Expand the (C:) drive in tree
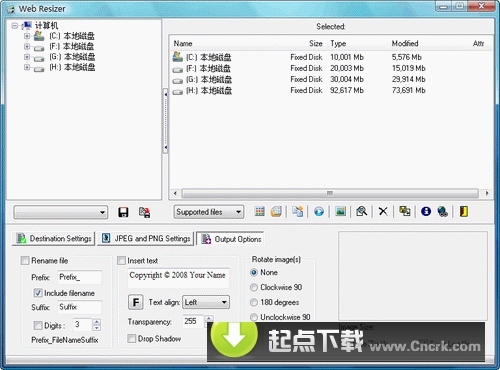 [27, 36]
